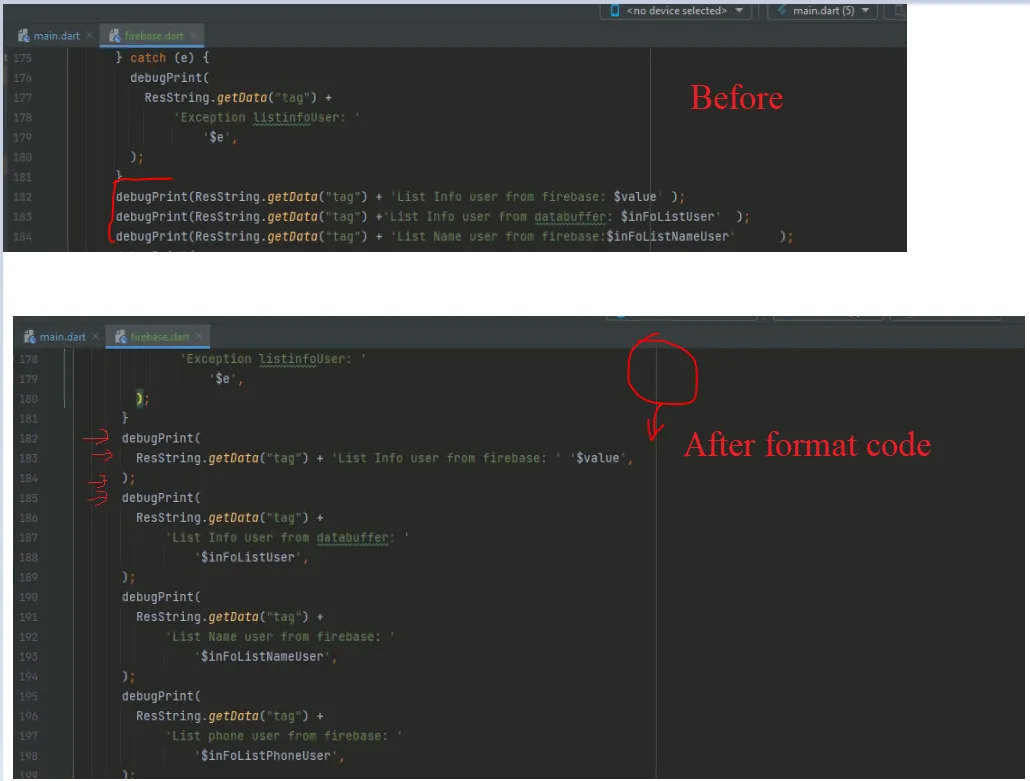The height and width of the screenshot is (781, 1030).
Task: Click debugPrint( on line 182 of bottom editor
Action: click(x=161, y=438)
